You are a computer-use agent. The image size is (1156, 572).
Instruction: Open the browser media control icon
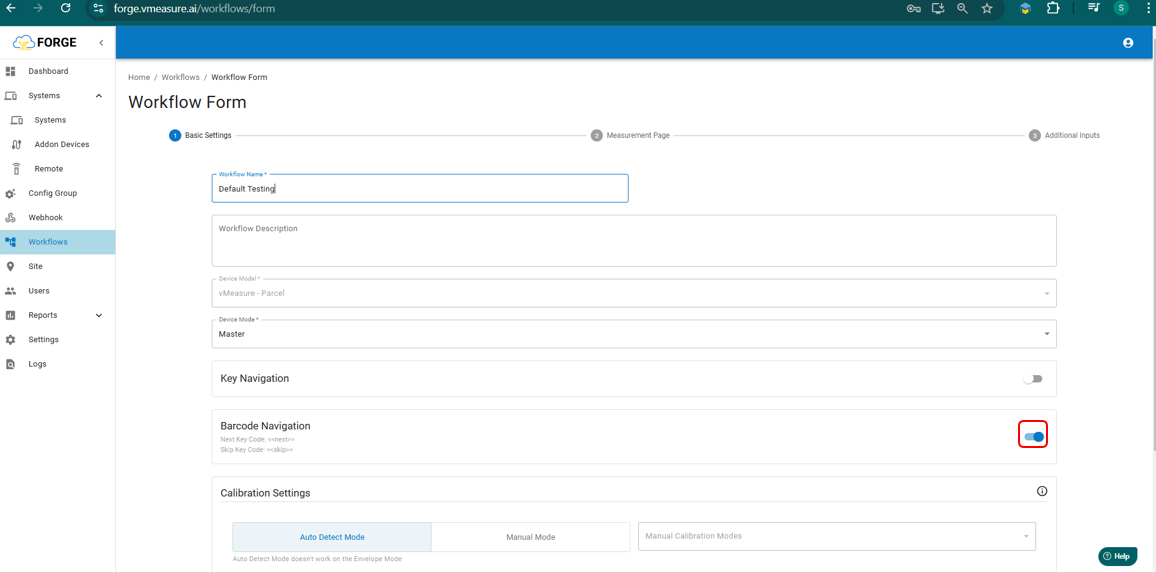[x=1094, y=8]
